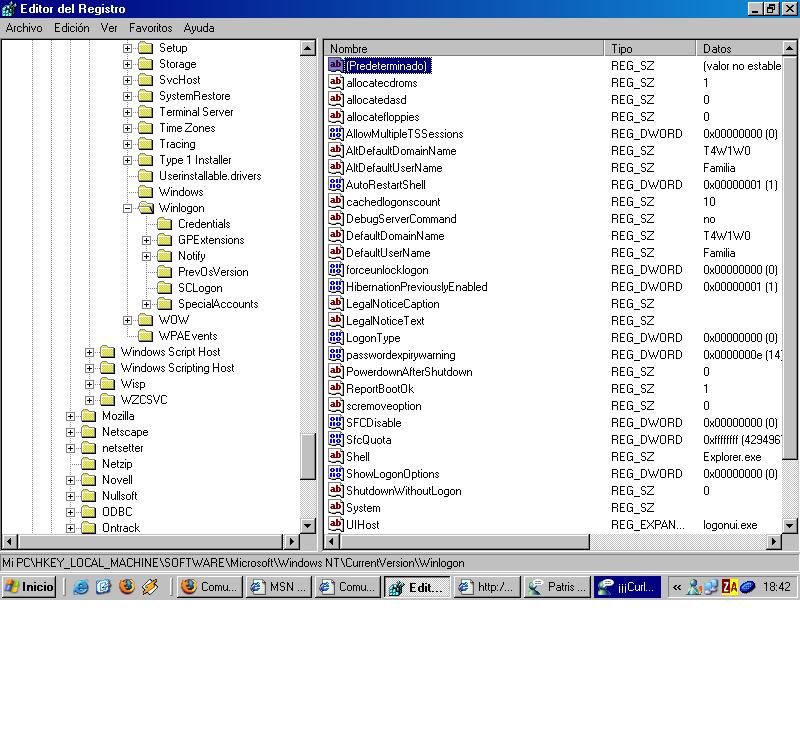Click the SvcHost folder icon
The image size is (800, 730).
coord(146,80)
